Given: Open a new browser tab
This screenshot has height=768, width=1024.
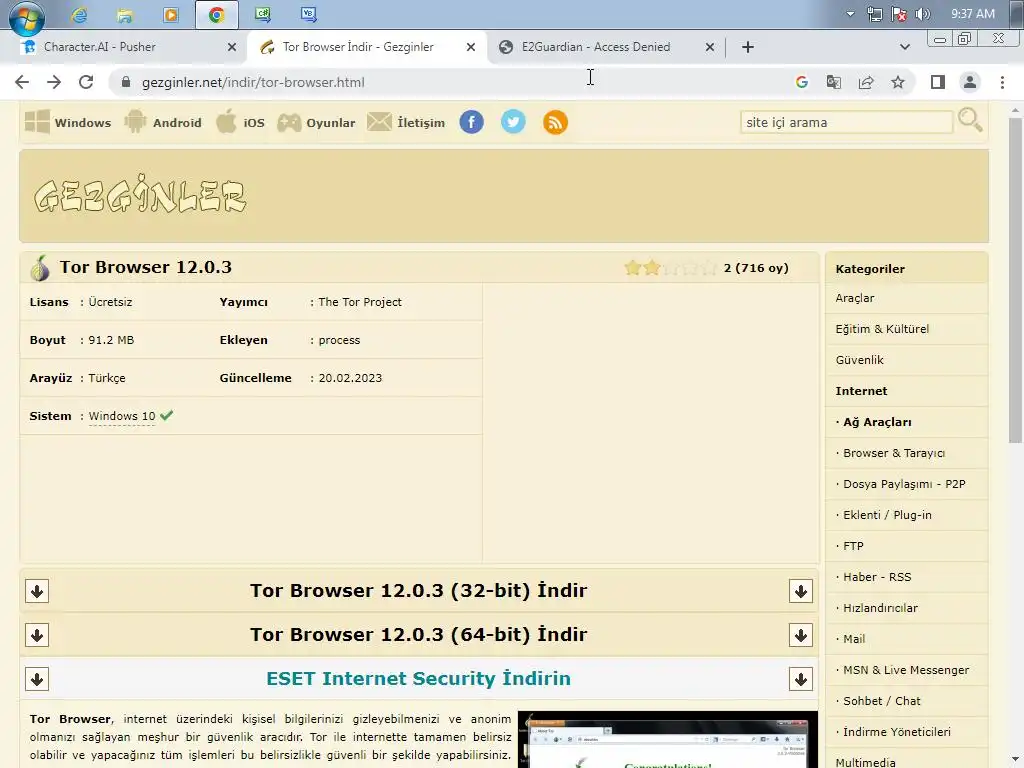Looking at the screenshot, I should (x=748, y=47).
